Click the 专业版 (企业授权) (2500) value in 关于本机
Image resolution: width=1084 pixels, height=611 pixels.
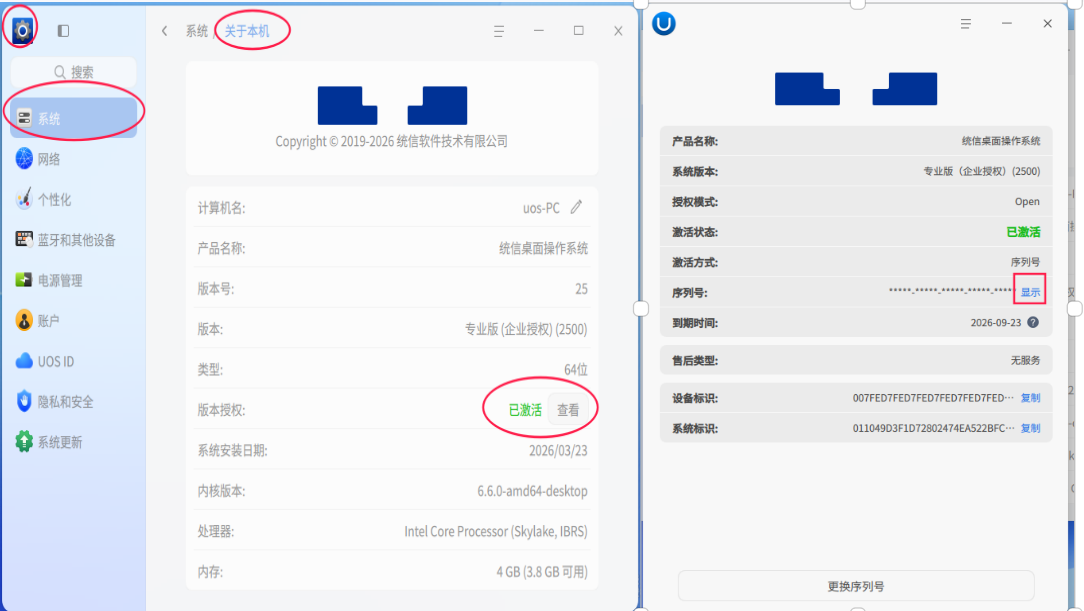(526, 329)
